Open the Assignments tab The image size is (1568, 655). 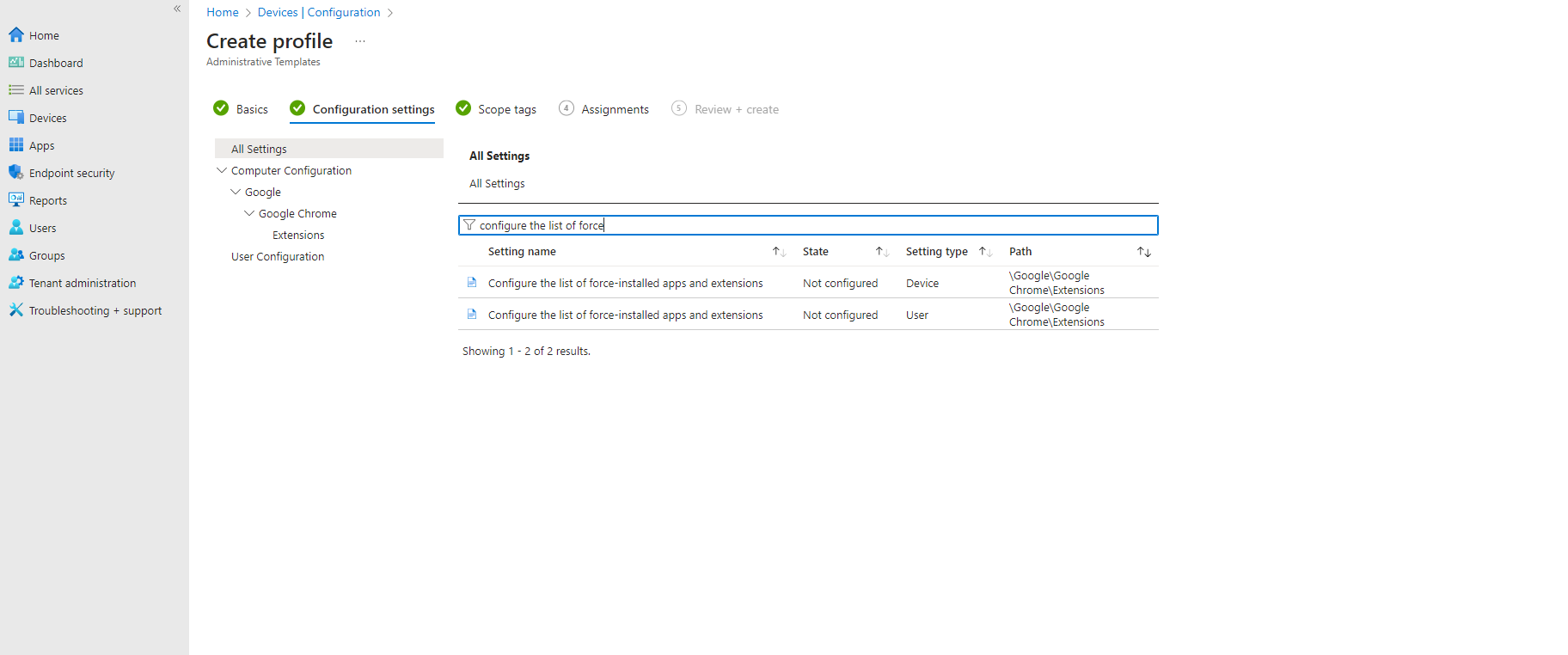(x=603, y=109)
